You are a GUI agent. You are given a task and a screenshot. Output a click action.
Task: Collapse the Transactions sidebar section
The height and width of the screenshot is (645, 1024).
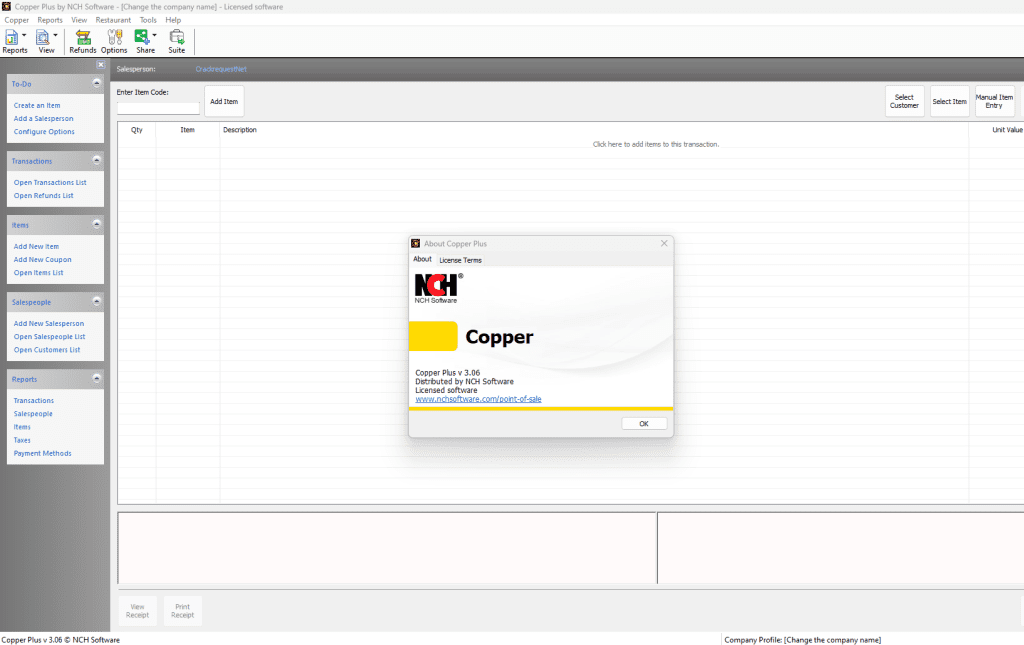click(x=96, y=160)
